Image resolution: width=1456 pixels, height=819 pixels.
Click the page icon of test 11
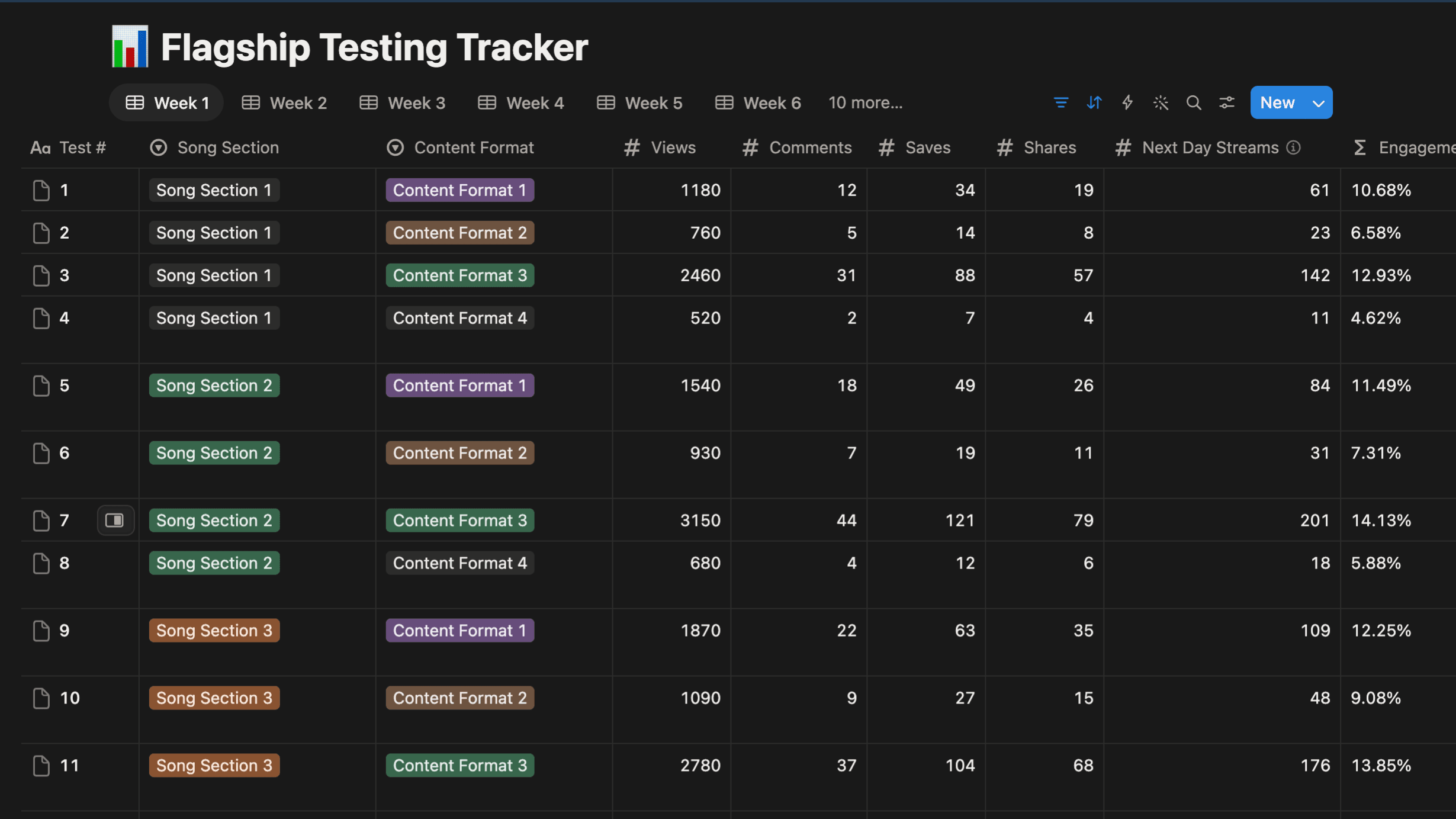pos(41,766)
